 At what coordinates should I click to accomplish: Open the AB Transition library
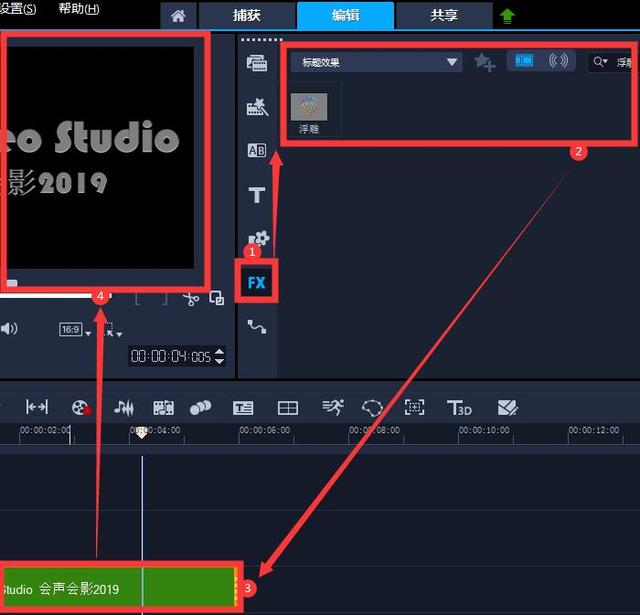point(257,151)
